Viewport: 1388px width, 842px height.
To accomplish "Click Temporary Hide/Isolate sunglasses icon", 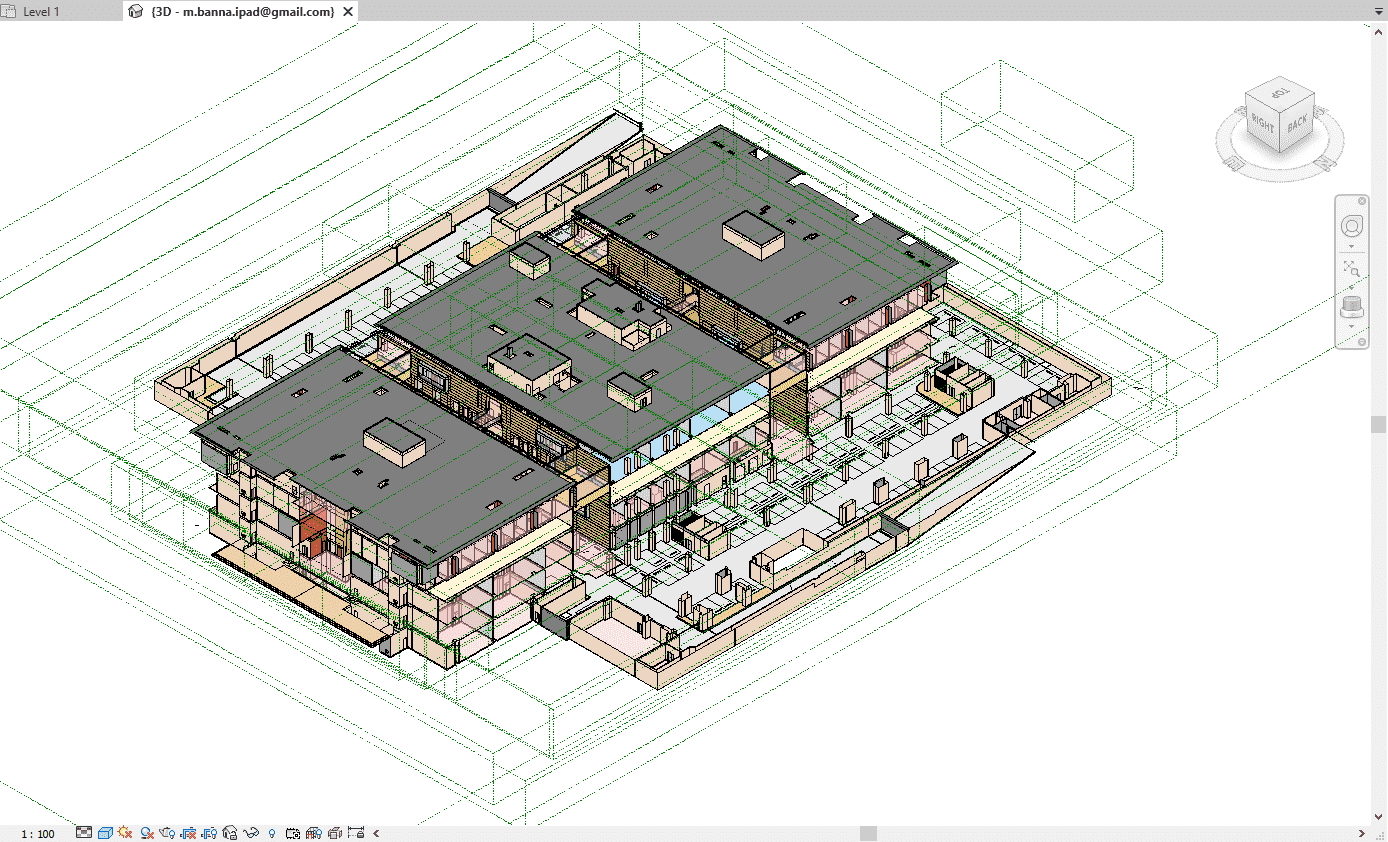I will pyautogui.click(x=251, y=833).
